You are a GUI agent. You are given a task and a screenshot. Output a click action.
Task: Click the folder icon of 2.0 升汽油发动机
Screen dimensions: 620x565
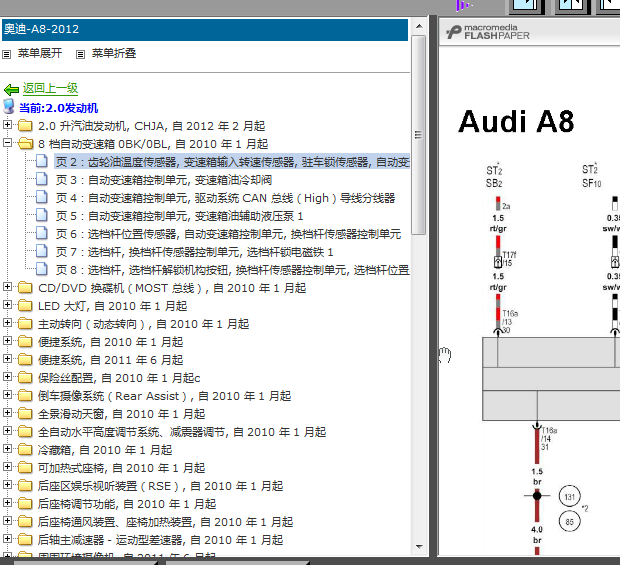(25, 126)
